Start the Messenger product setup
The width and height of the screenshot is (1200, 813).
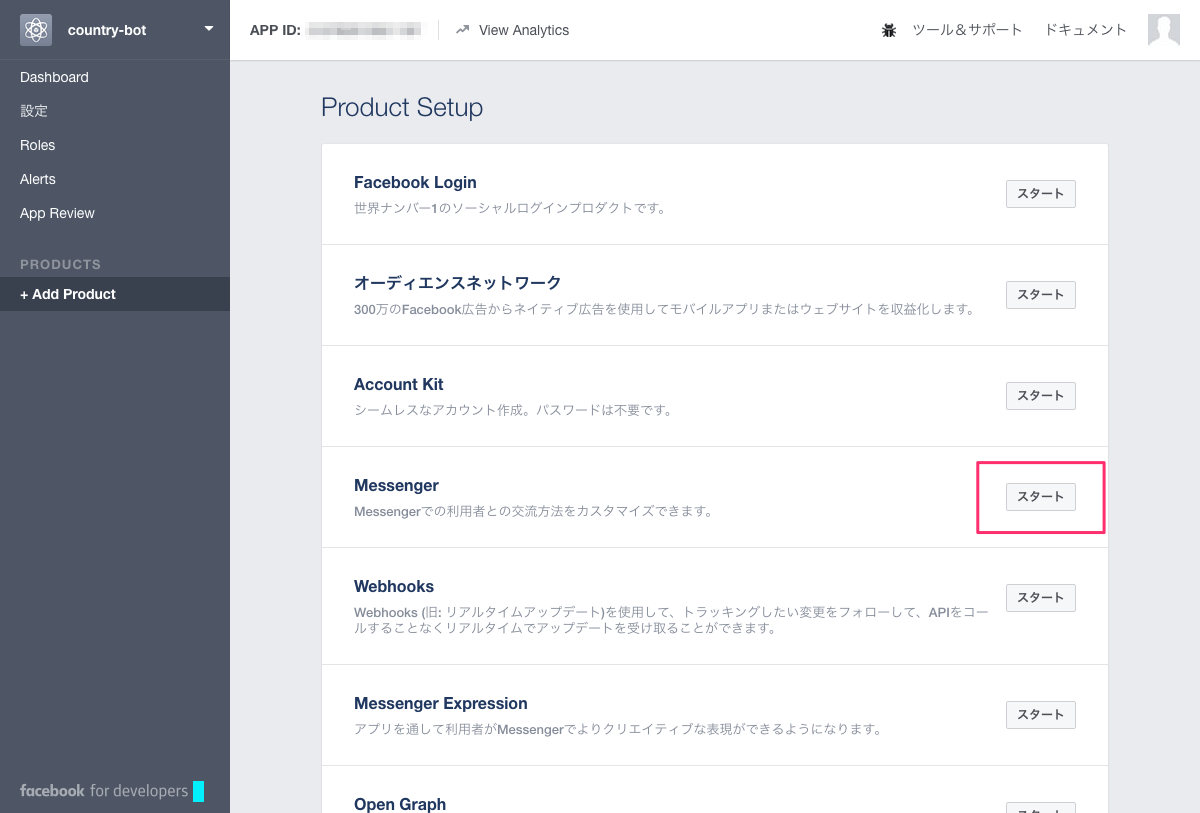[1040, 497]
